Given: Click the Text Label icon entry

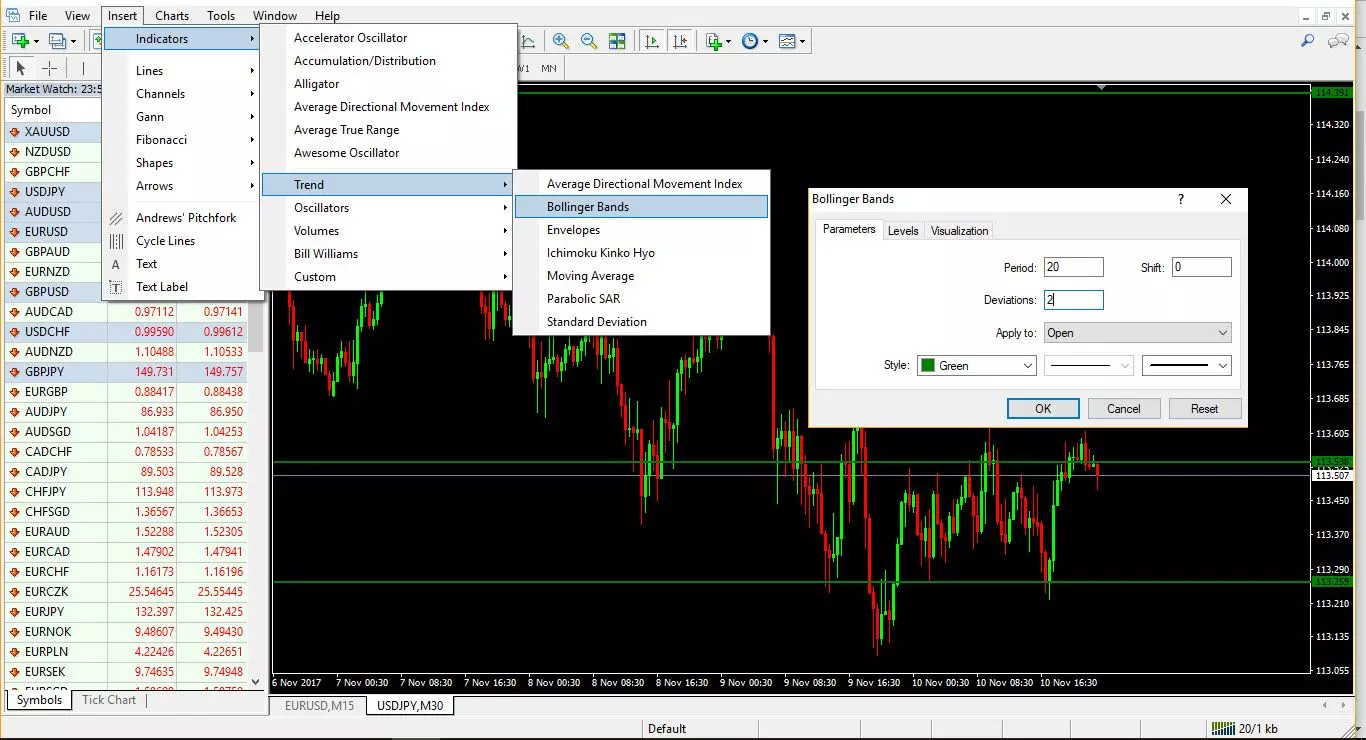Looking at the screenshot, I should click(x=117, y=287).
